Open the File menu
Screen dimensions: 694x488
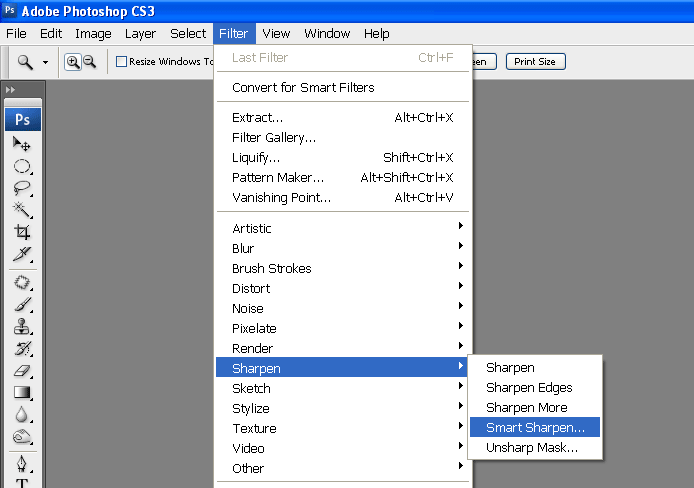pyautogui.click(x=16, y=34)
